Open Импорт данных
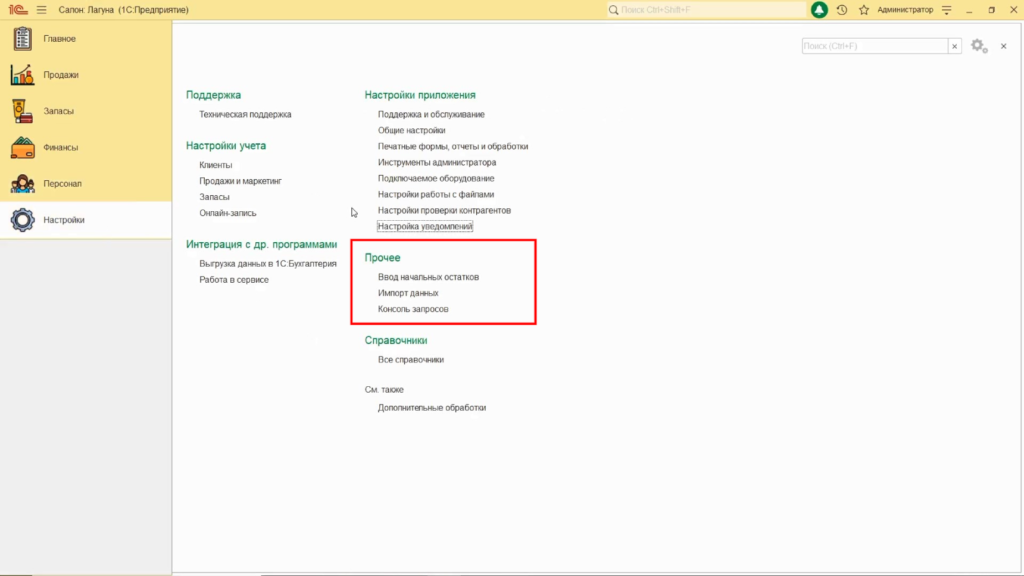The height and width of the screenshot is (576, 1024). (x=408, y=293)
